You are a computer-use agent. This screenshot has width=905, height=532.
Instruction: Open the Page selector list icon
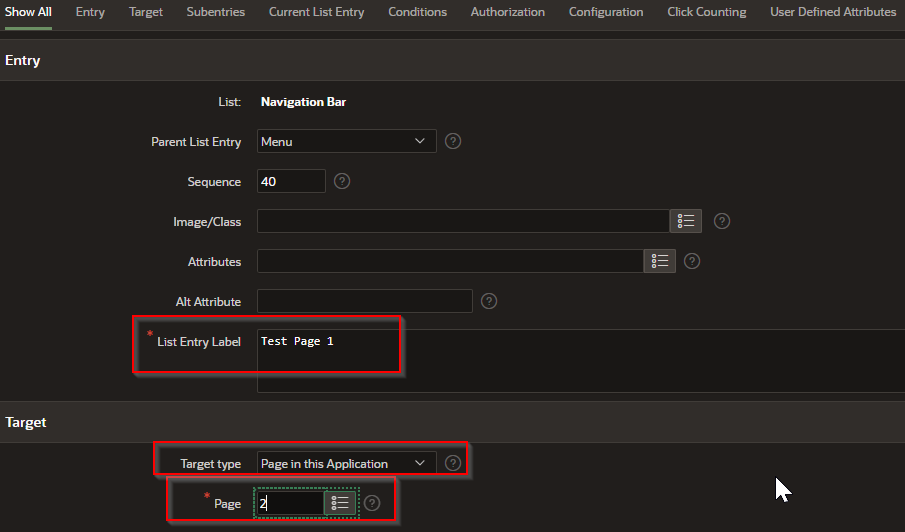tap(340, 503)
